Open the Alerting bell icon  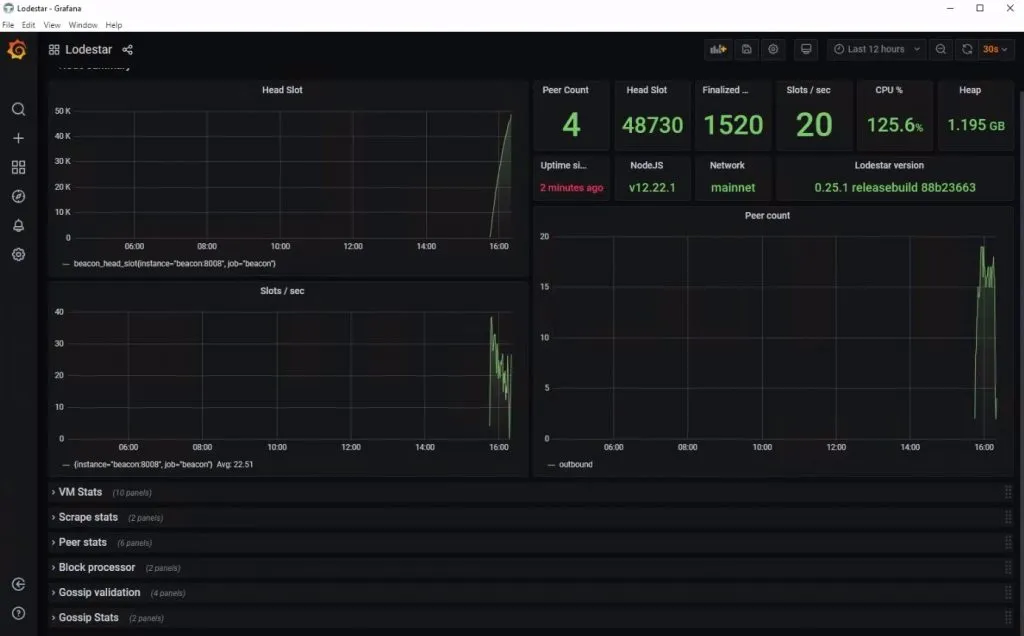[18, 225]
